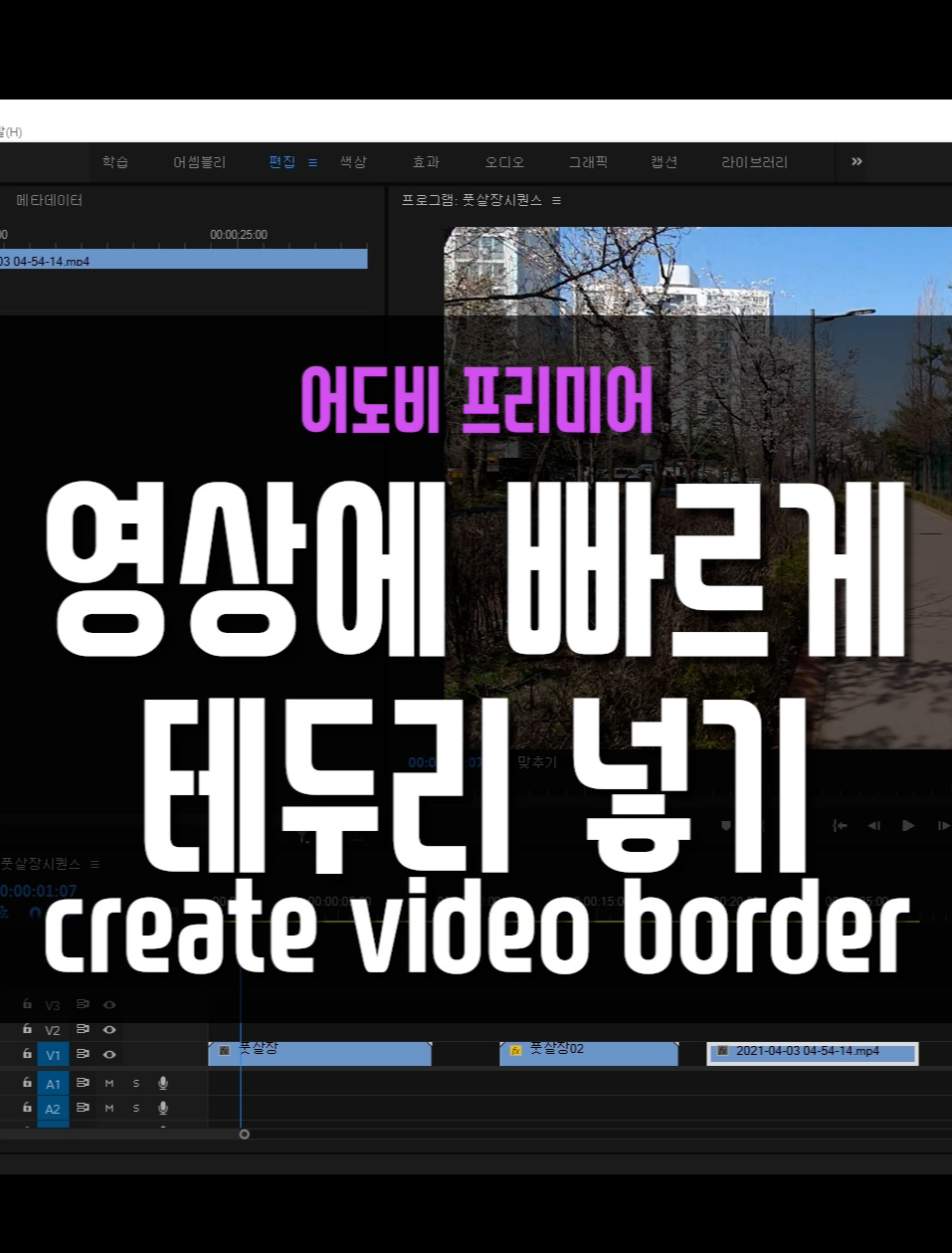Go to In point in program monitor

click(841, 825)
